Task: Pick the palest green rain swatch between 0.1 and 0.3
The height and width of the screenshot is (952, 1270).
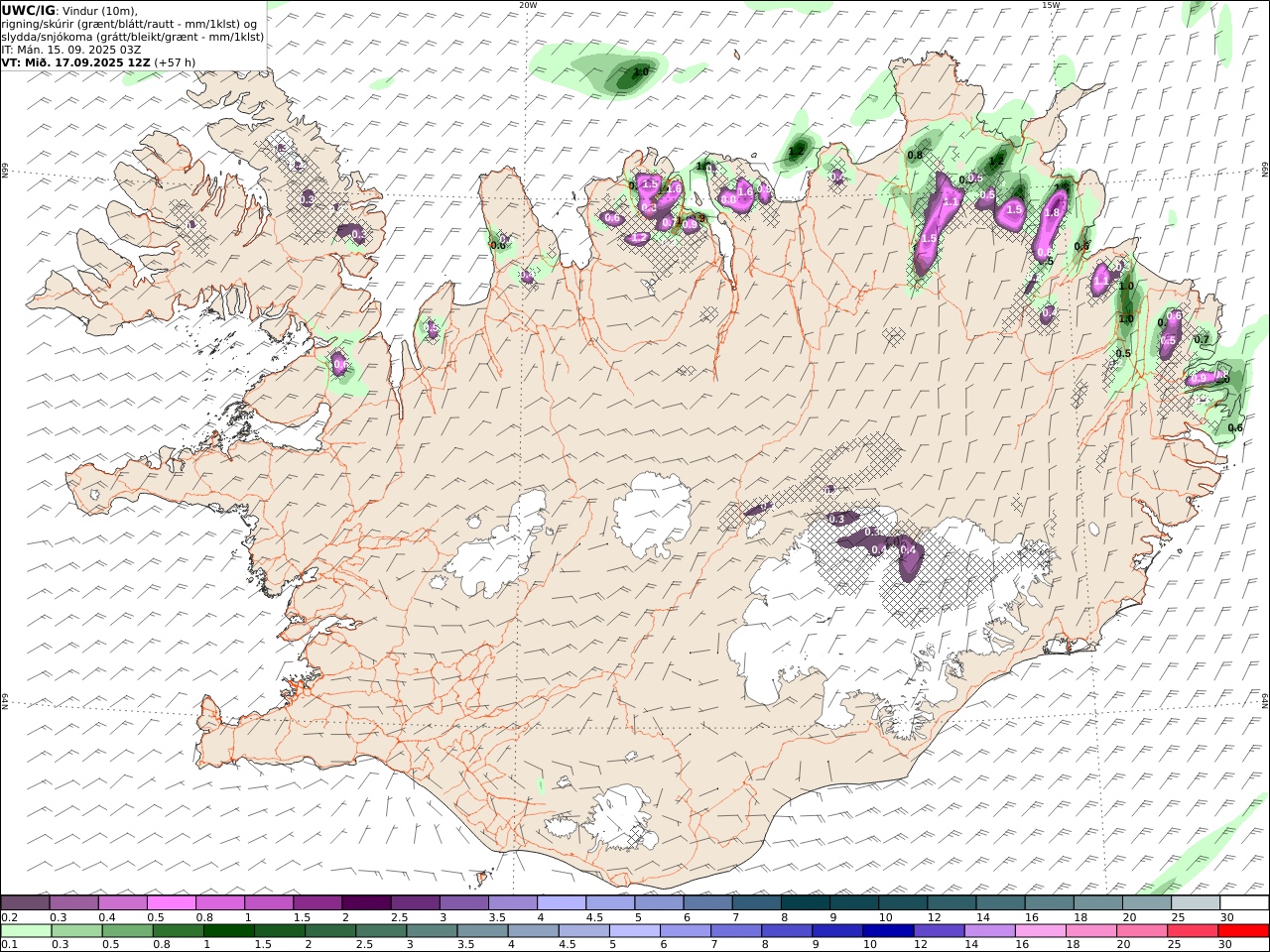Action: coord(26,930)
